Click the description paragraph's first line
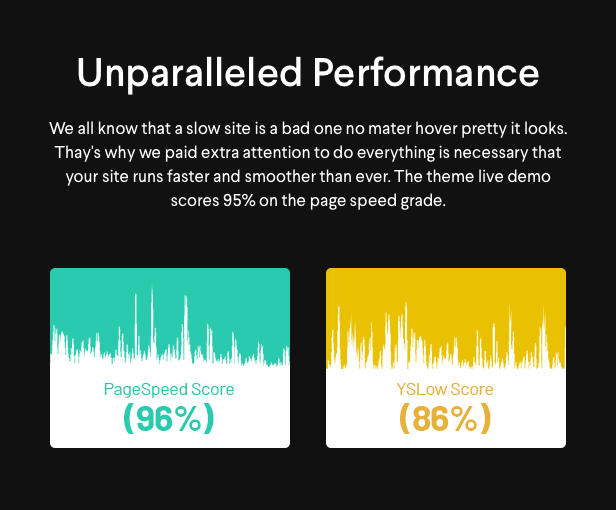The height and width of the screenshot is (510, 616). coord(308,129)
